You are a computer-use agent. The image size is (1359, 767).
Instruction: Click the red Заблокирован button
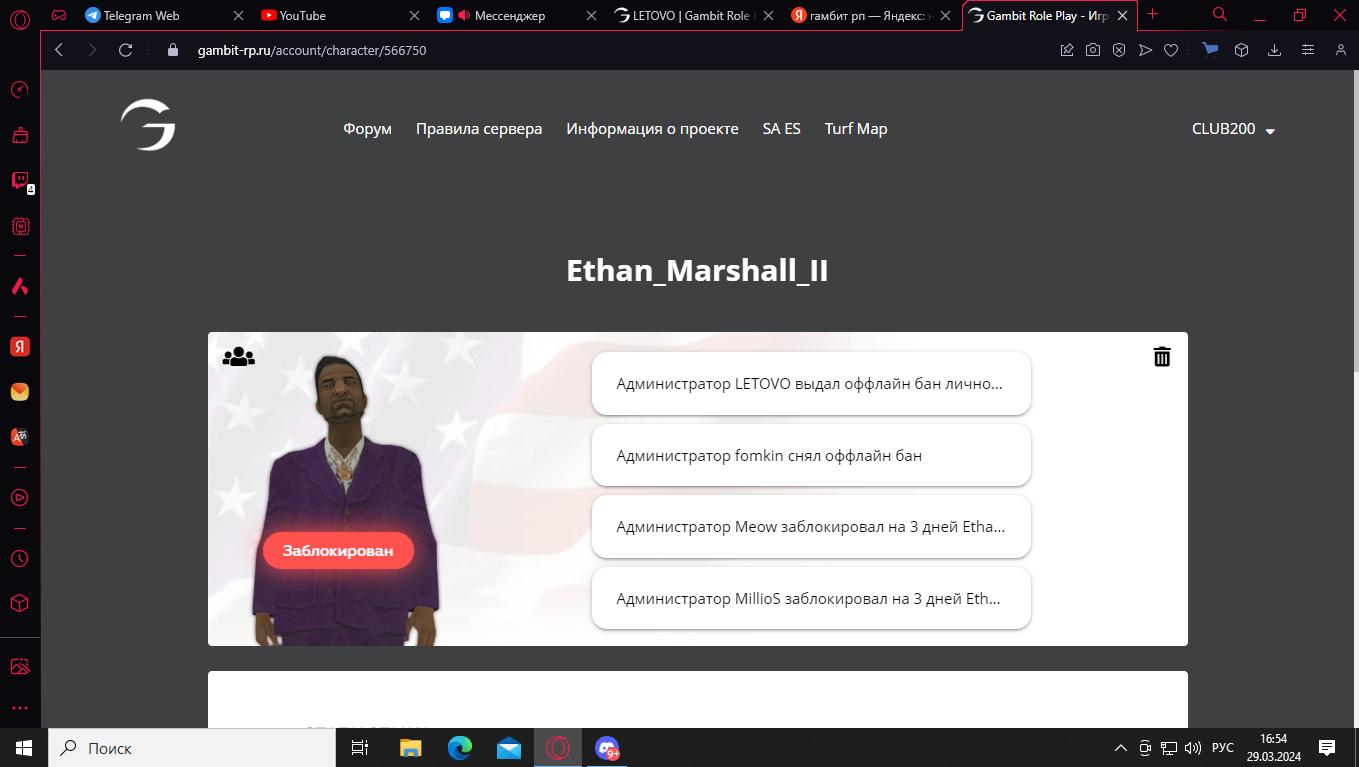pyautogui.click(x=338, y=551)
